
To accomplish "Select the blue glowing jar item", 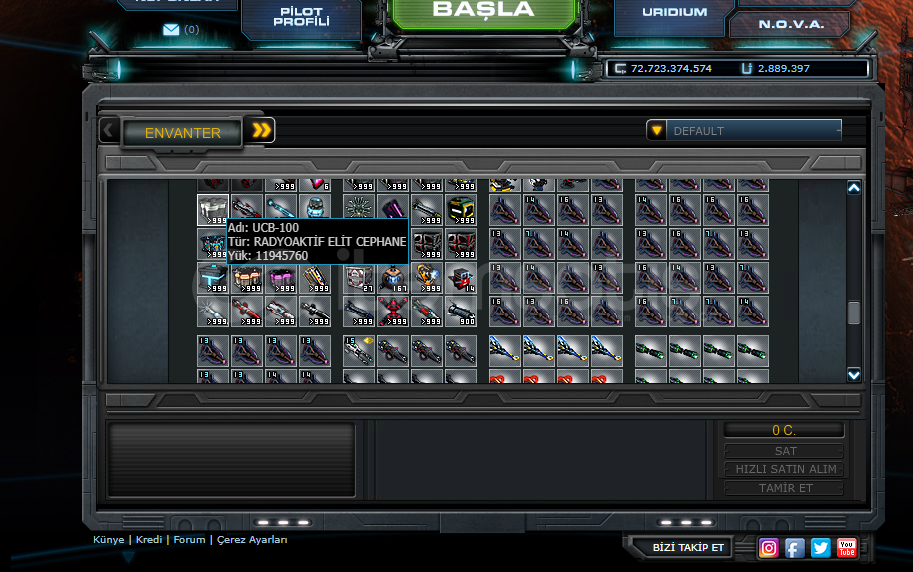I will (x=315, y=210).
